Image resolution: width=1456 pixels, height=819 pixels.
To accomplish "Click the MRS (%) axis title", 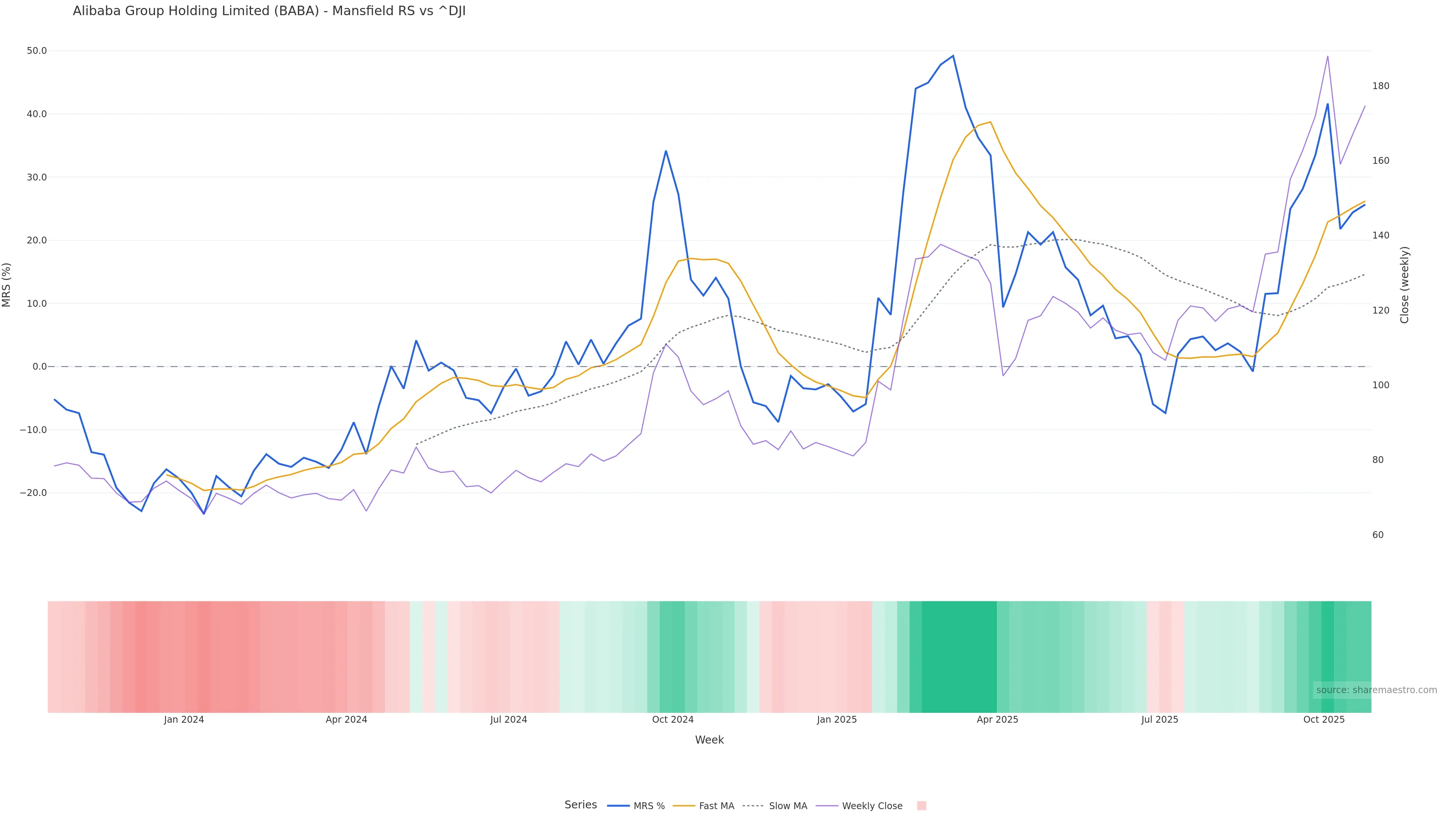I will point(7,284).
